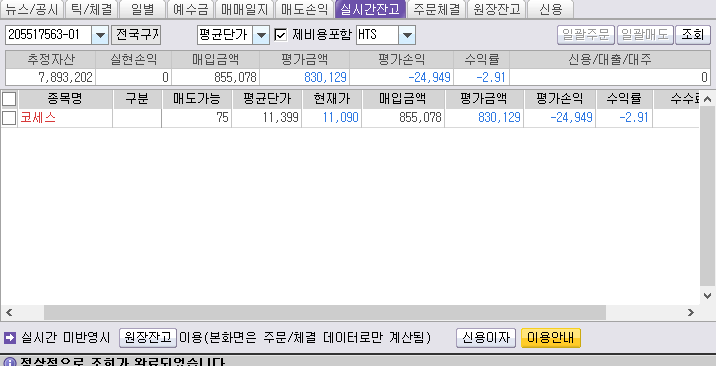Click the 매도가능 column header
Viewport: 716px width, 366px height.
click(x=197, y=99)
